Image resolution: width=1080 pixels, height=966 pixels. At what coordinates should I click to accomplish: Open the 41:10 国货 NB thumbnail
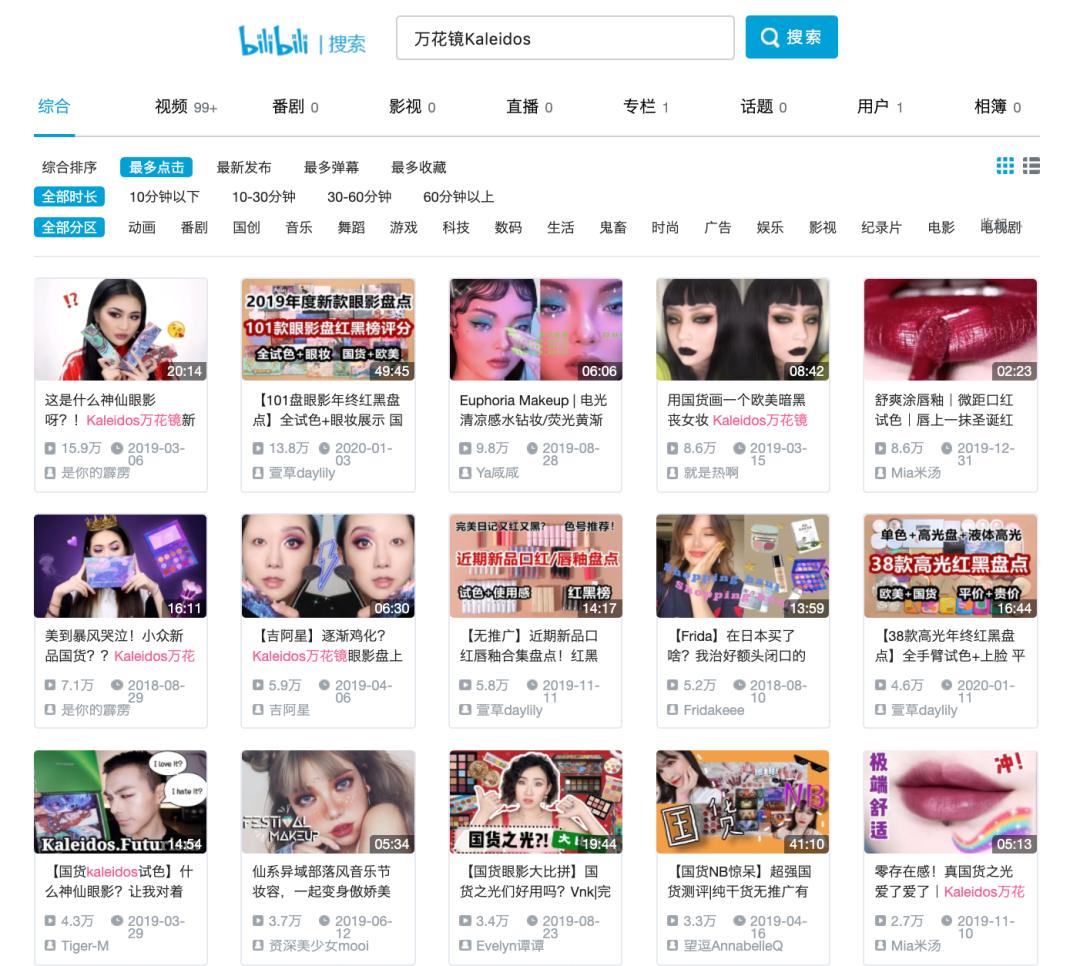[743, 802]
